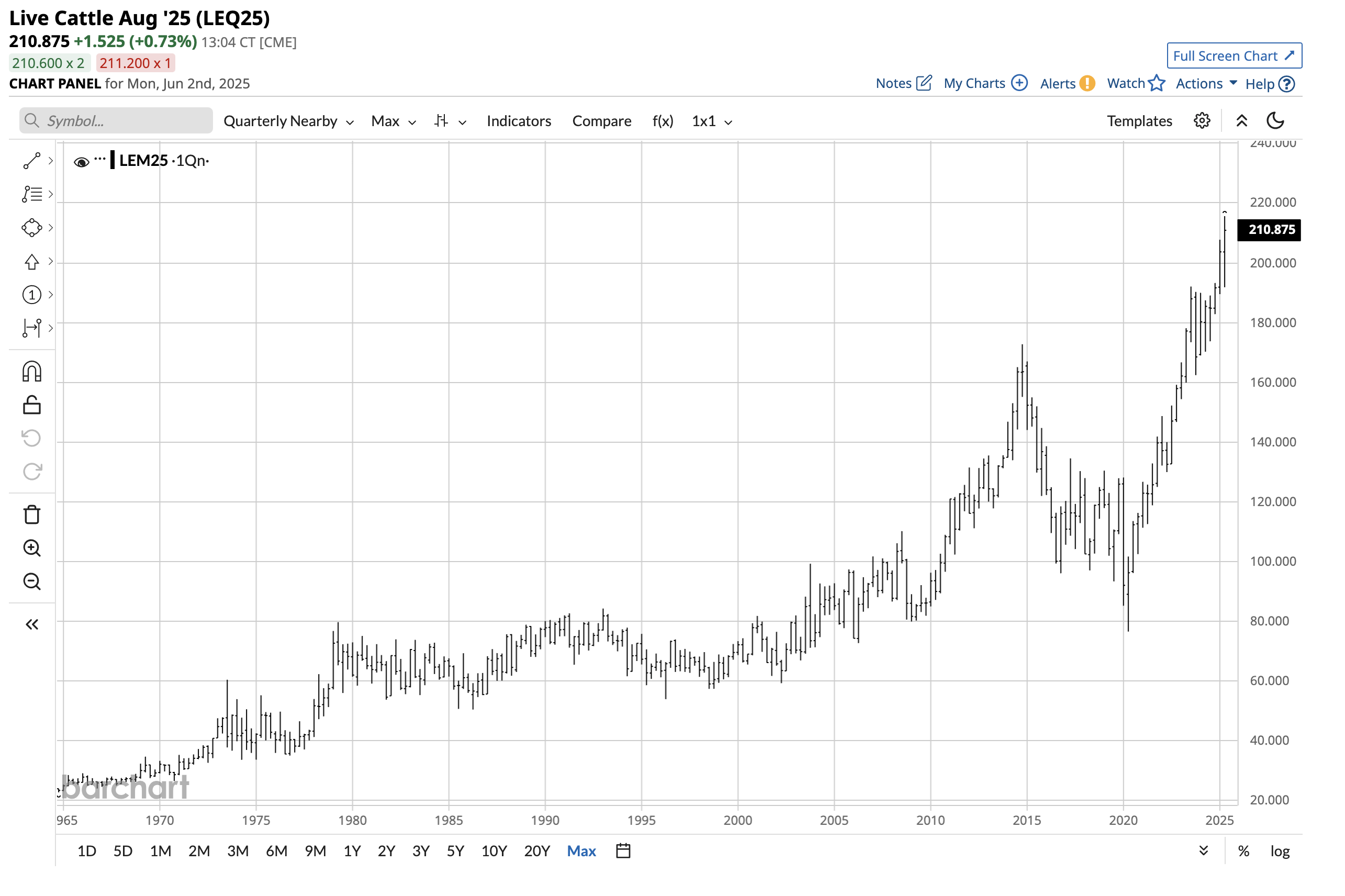Toggle LEM25 series visibility eye icon
1345x896 pixels.
point(81,162)
